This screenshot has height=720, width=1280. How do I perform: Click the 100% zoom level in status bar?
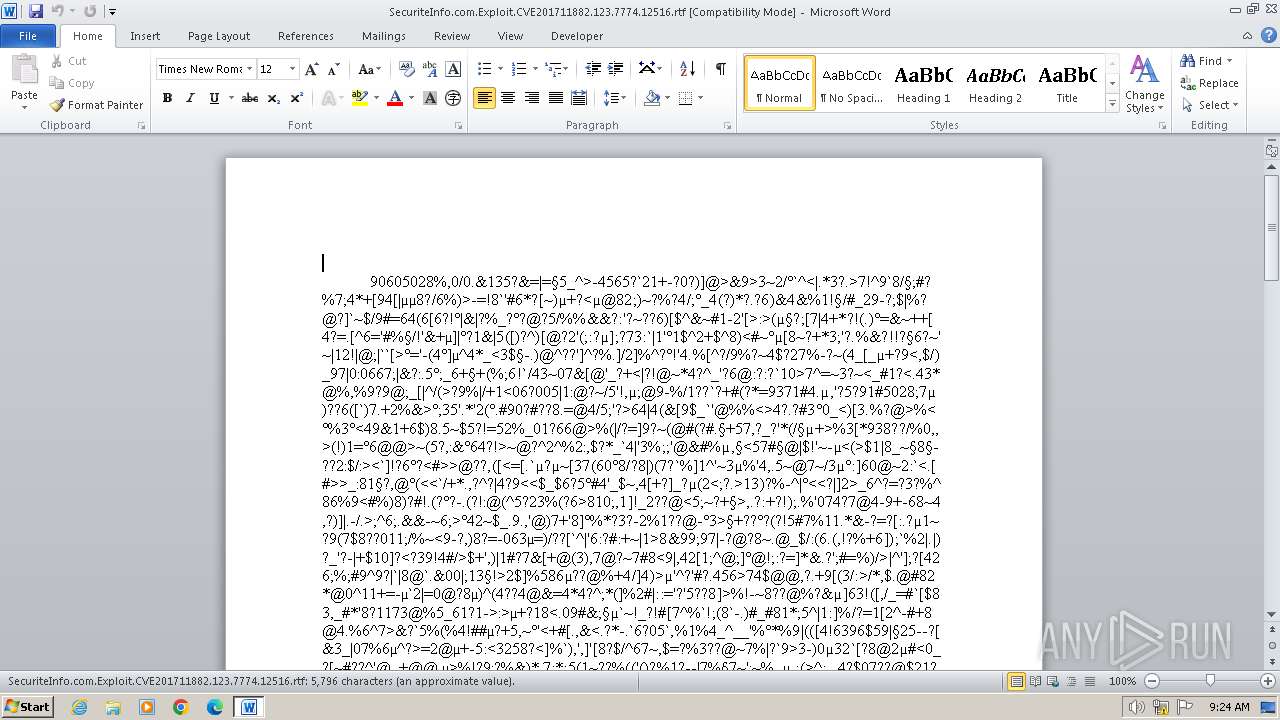point(1122,681)
